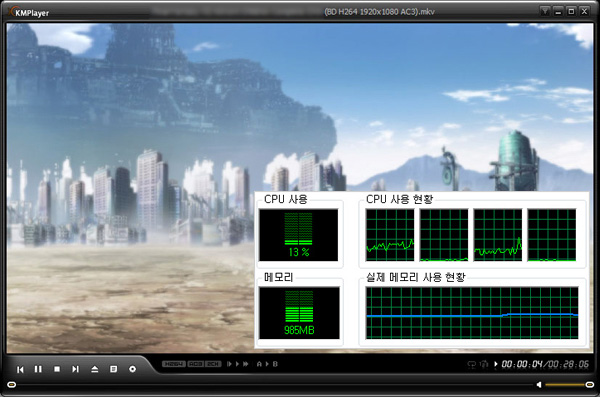Open the control box gear icon

[132, 369]
